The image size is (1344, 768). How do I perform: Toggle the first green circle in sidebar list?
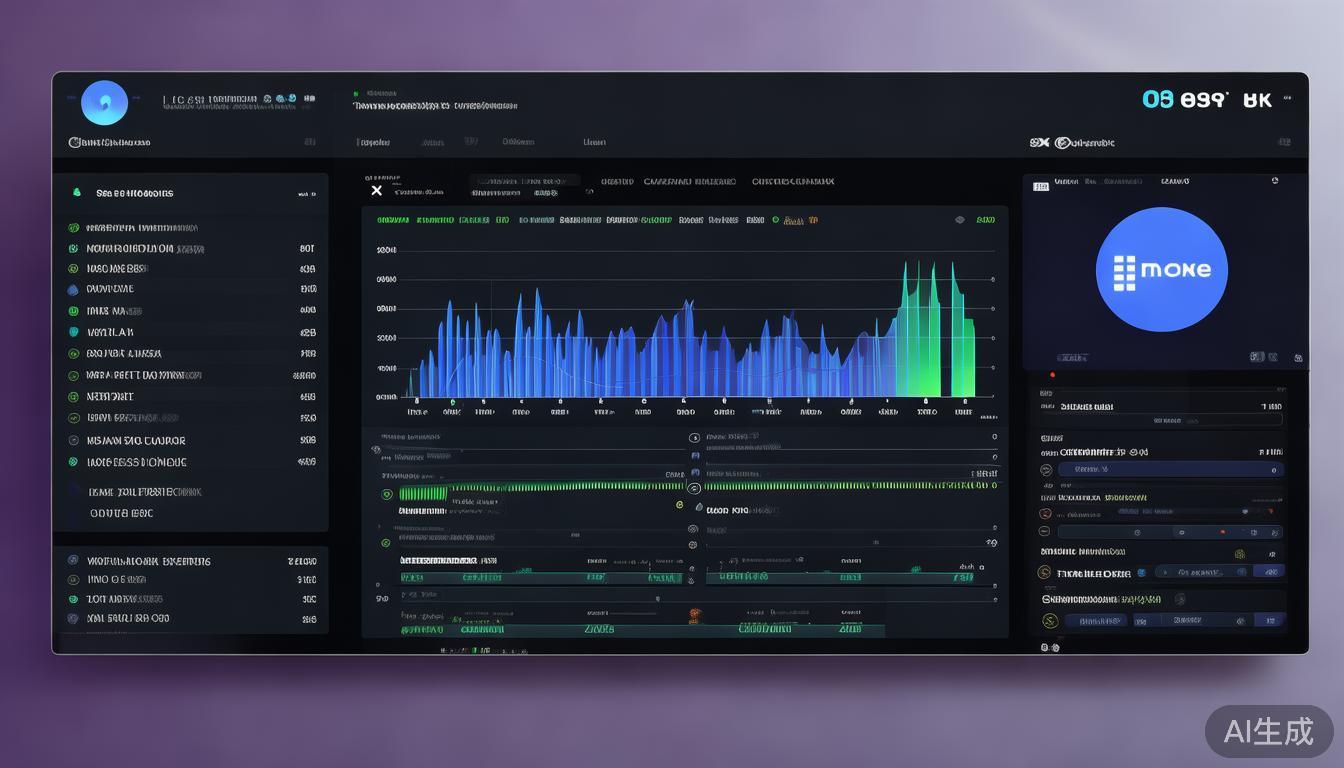tap(73, 228)
